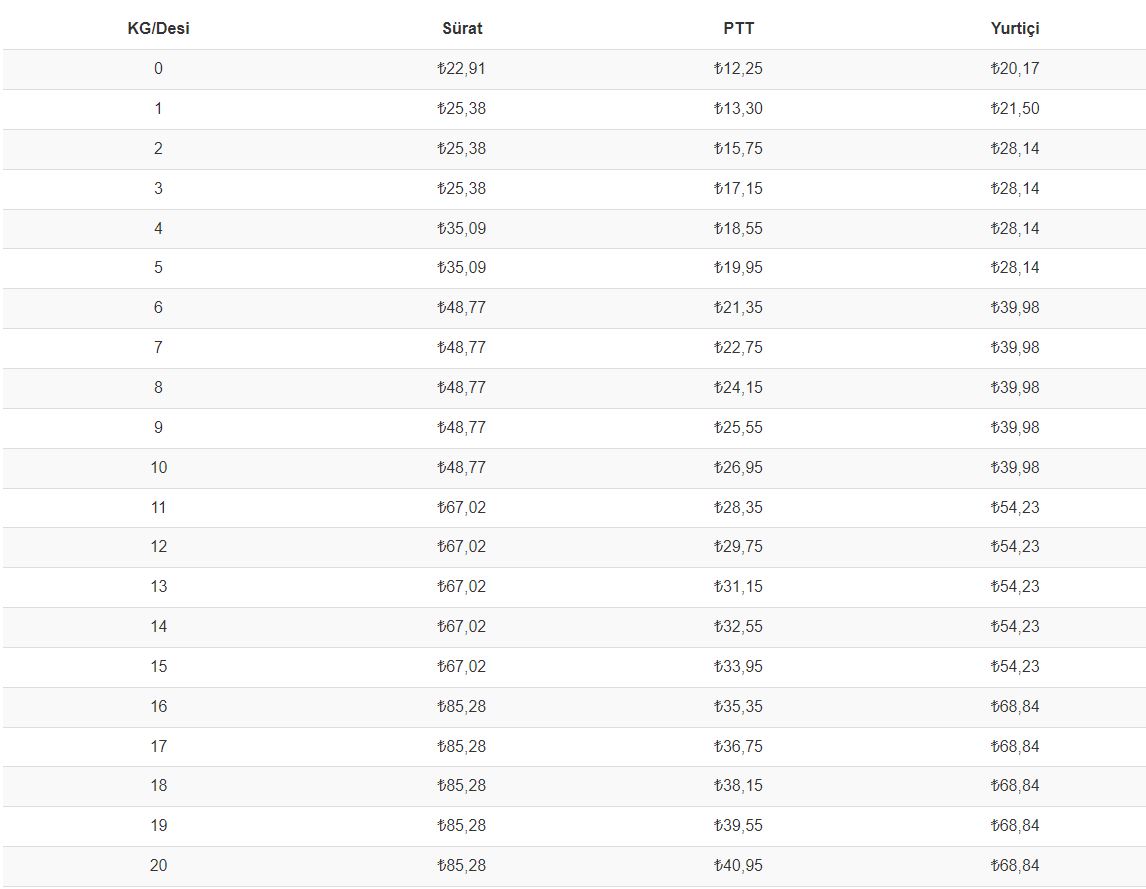The width and height of the screenshot is (1146, 889).
Task: Click the row with KG/Desi value 6
Action: point(574,308)
